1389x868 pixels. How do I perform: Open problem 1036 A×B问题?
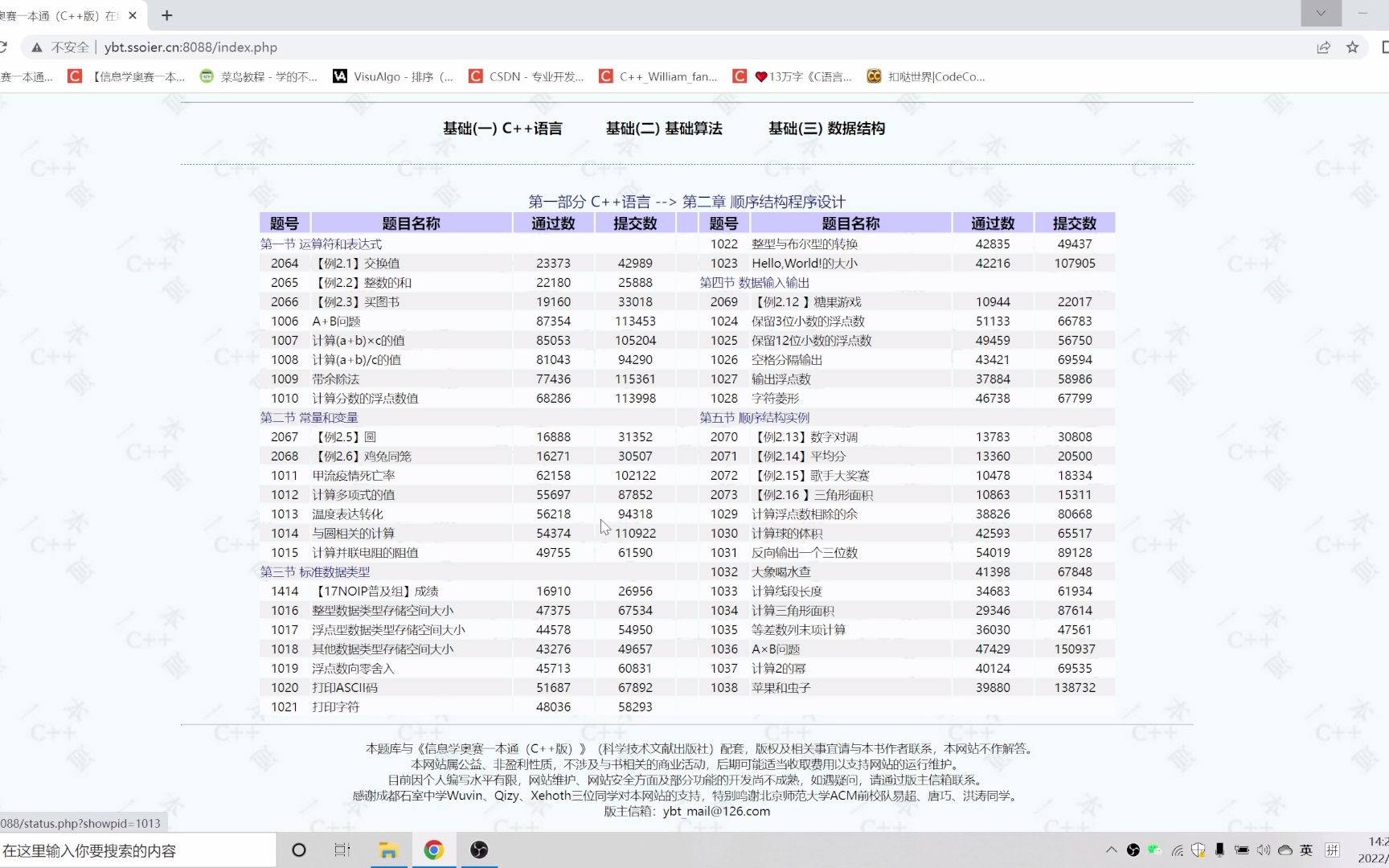(x=776, y=649)
